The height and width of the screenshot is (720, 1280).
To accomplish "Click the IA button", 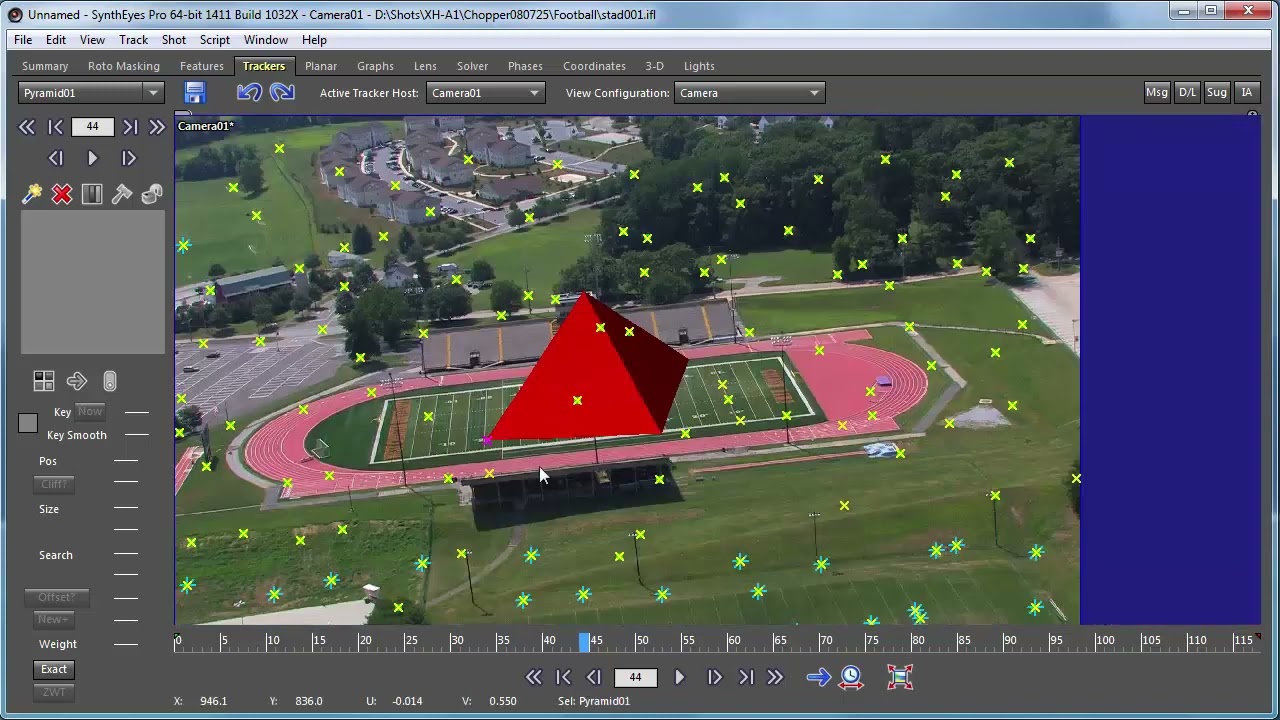I will pyautogui.click(x=1247, y=93).
